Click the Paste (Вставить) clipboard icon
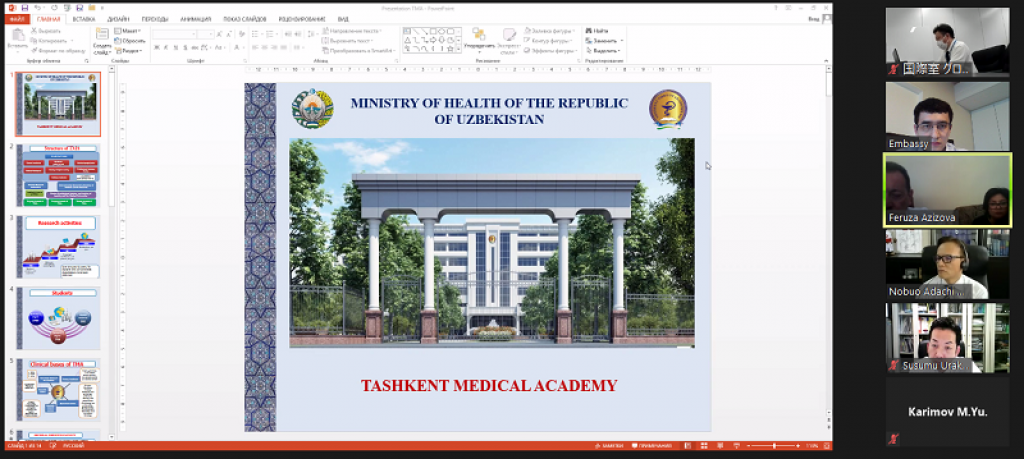1024x459 pixels. pyautogui.click(x=18, y=40)
